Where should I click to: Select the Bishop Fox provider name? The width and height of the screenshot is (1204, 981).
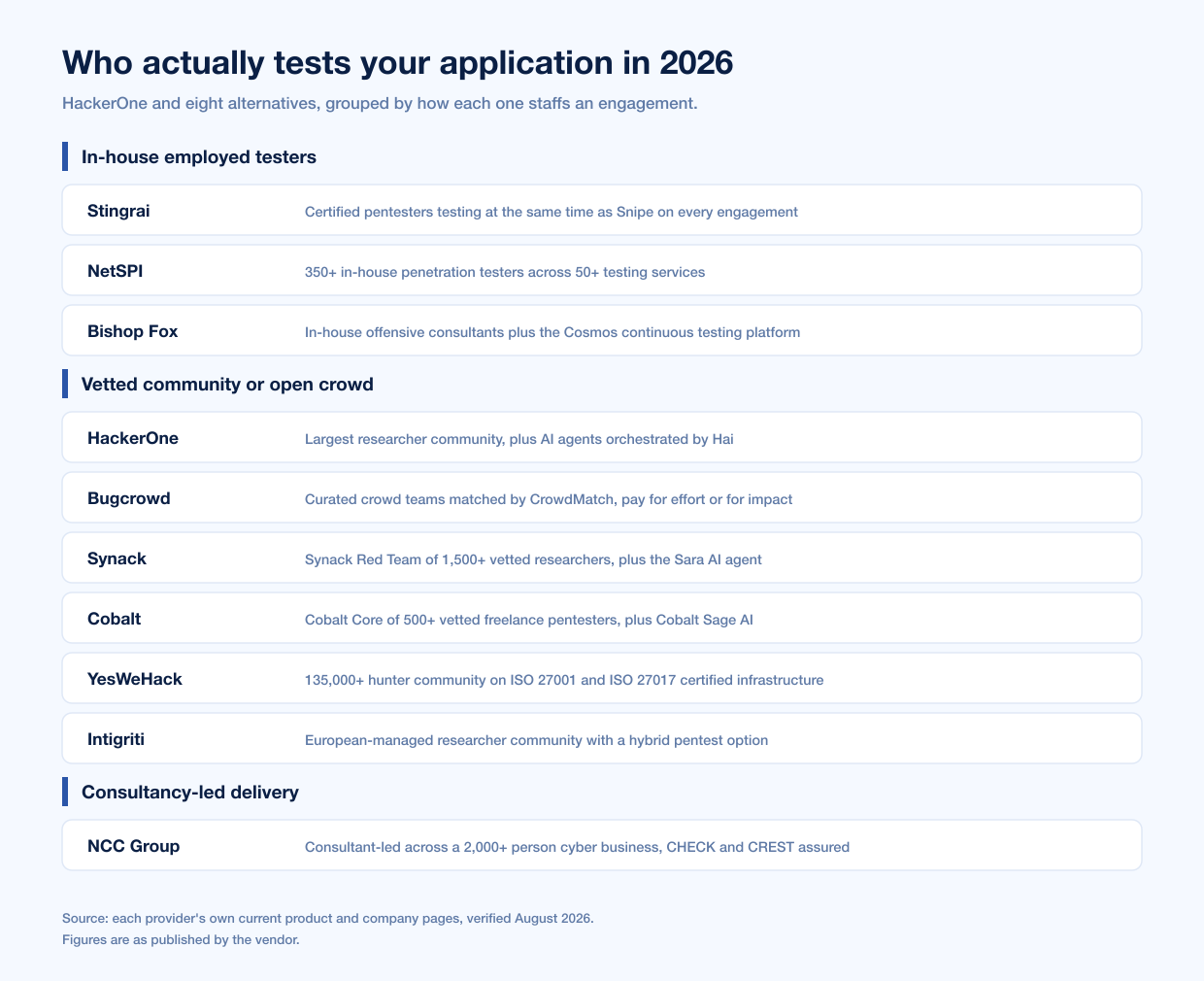pyautogui.click(x=133, y=331)
